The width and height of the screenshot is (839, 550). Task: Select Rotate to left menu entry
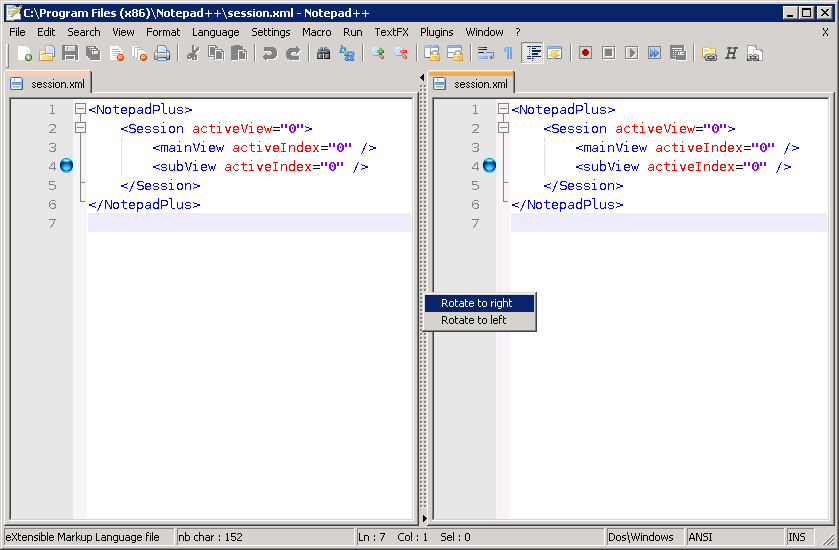(474, 320)
